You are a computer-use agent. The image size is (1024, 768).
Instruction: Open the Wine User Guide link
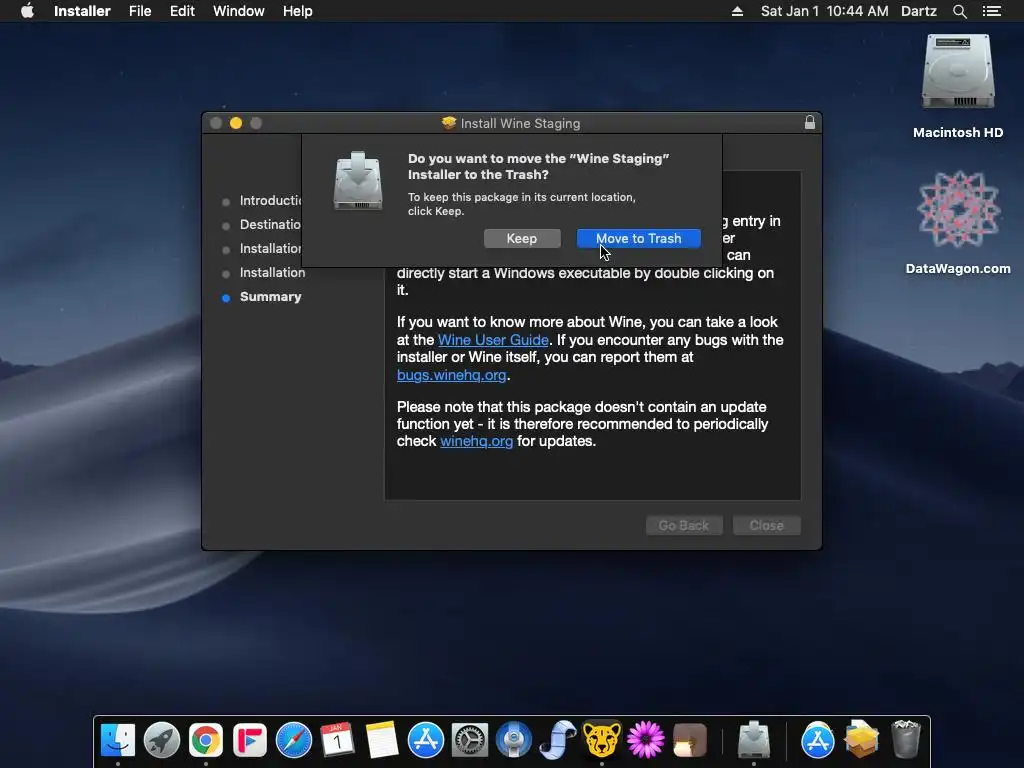493,340
